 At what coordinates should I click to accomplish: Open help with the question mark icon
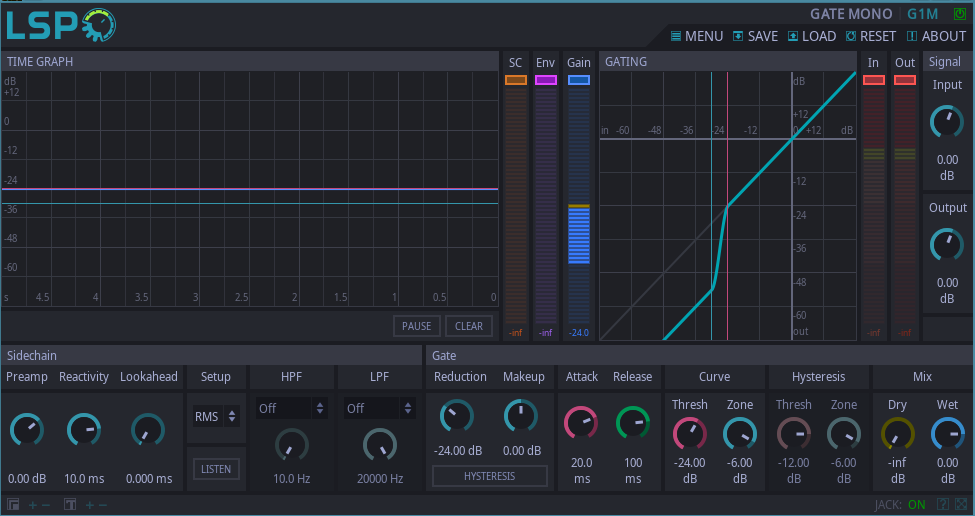click(x=943, y=504)
